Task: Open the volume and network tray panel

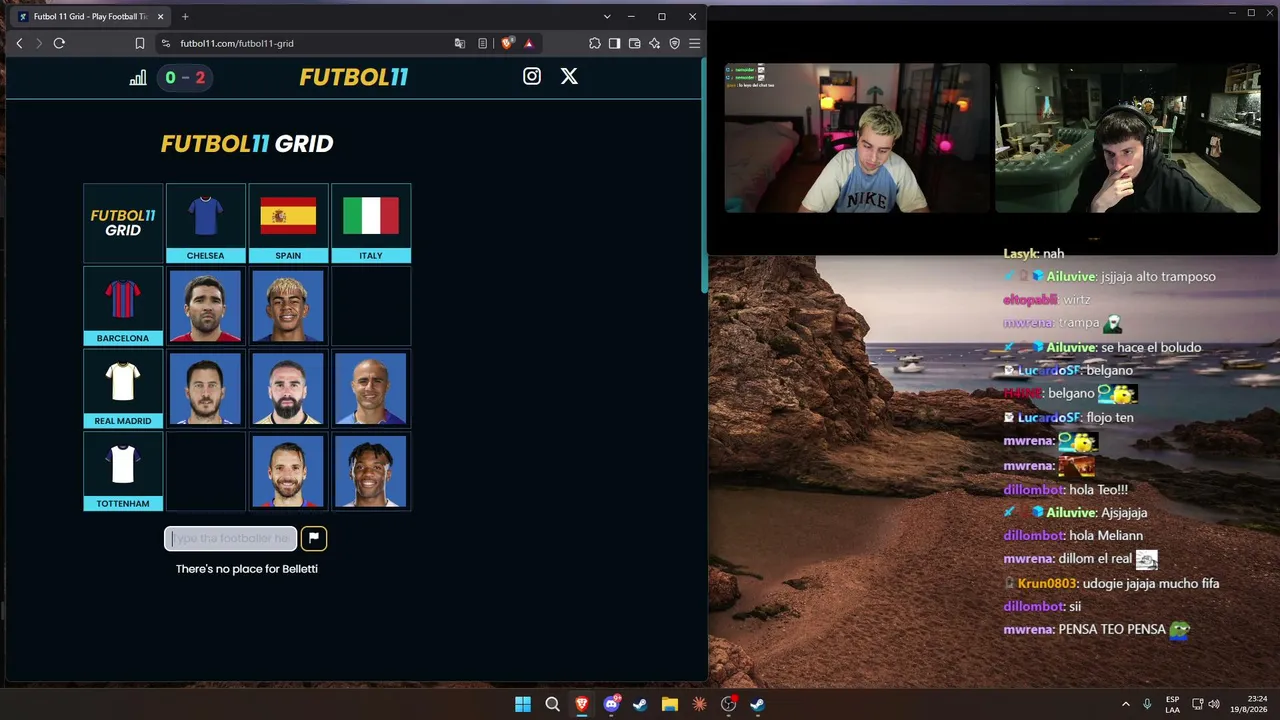Action: point(1206,704)
